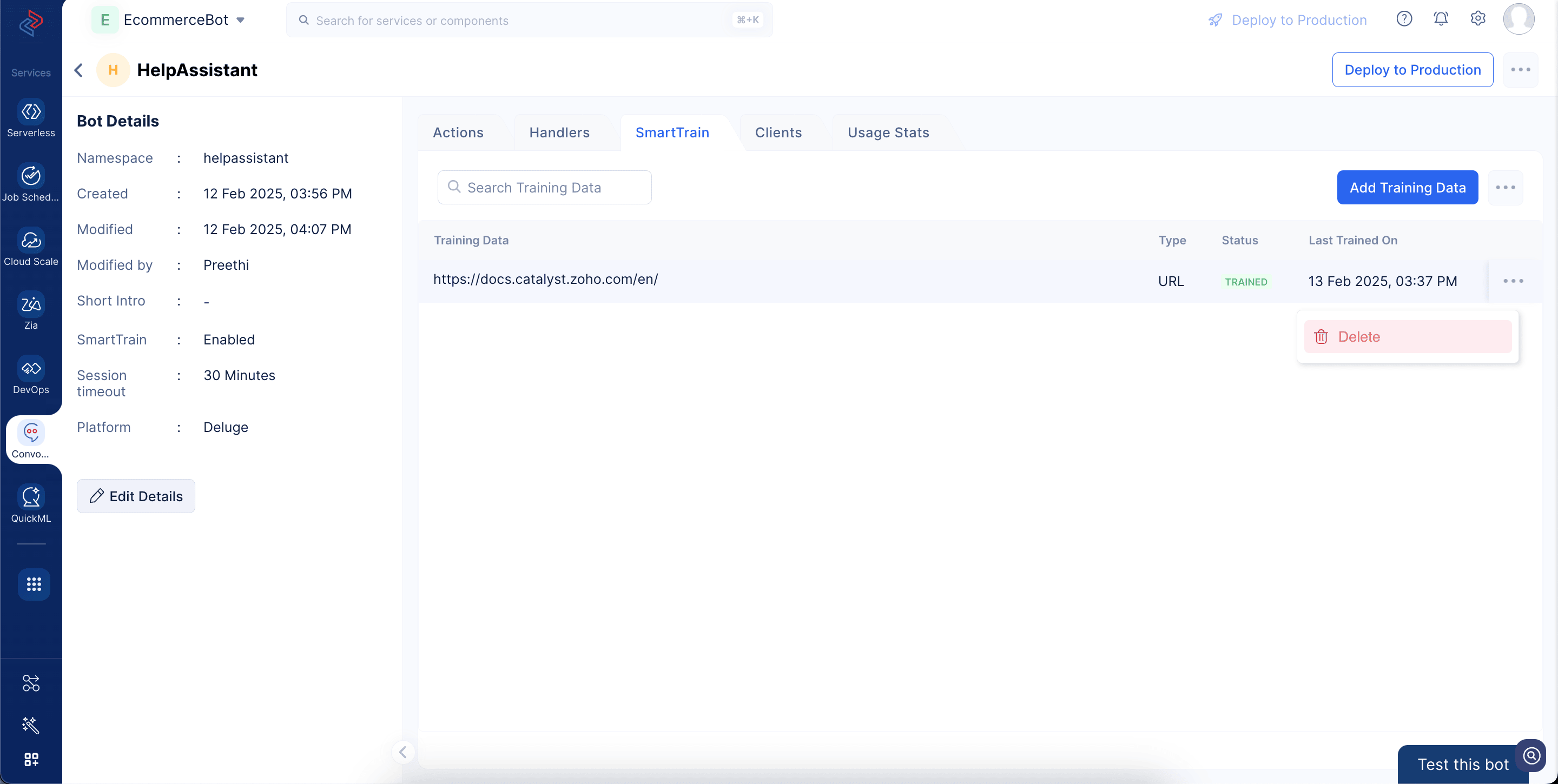Viewport: 1558px width, 784px height.
Task: Open more options beside Deploy to Production button
Action: [1521, 70]
